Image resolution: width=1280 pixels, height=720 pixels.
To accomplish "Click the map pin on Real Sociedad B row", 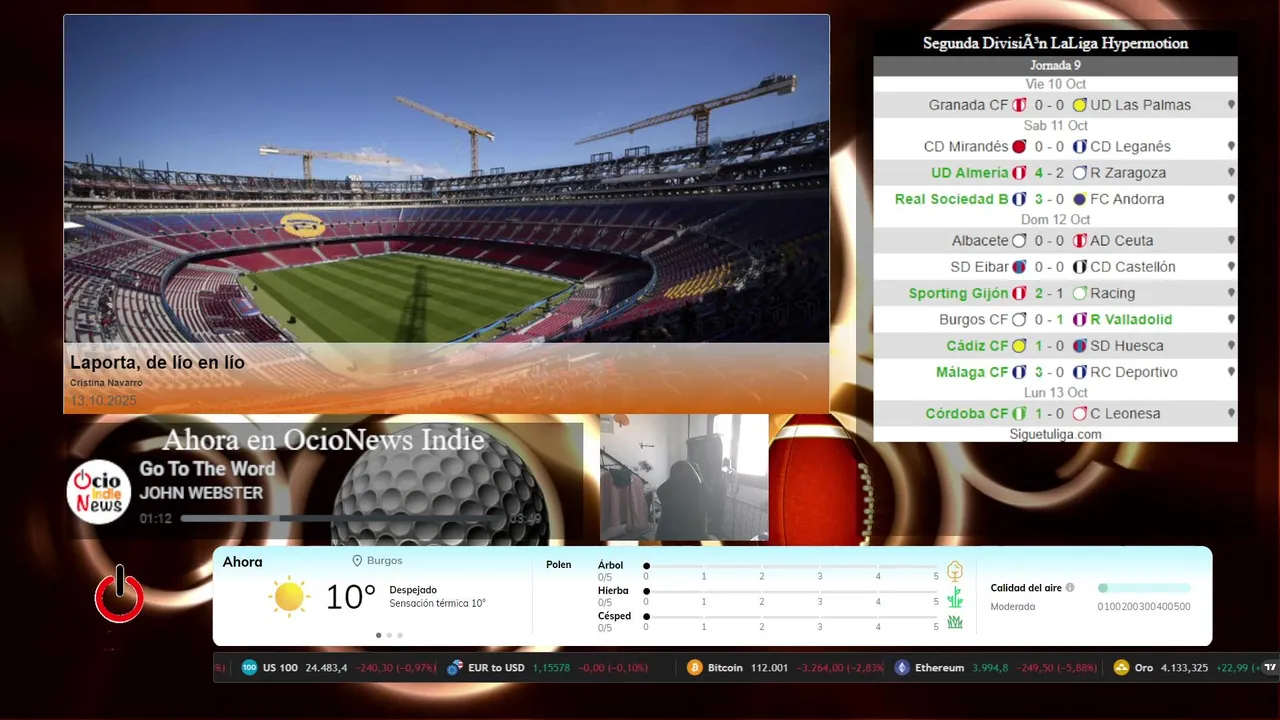I will (1231, 199).
